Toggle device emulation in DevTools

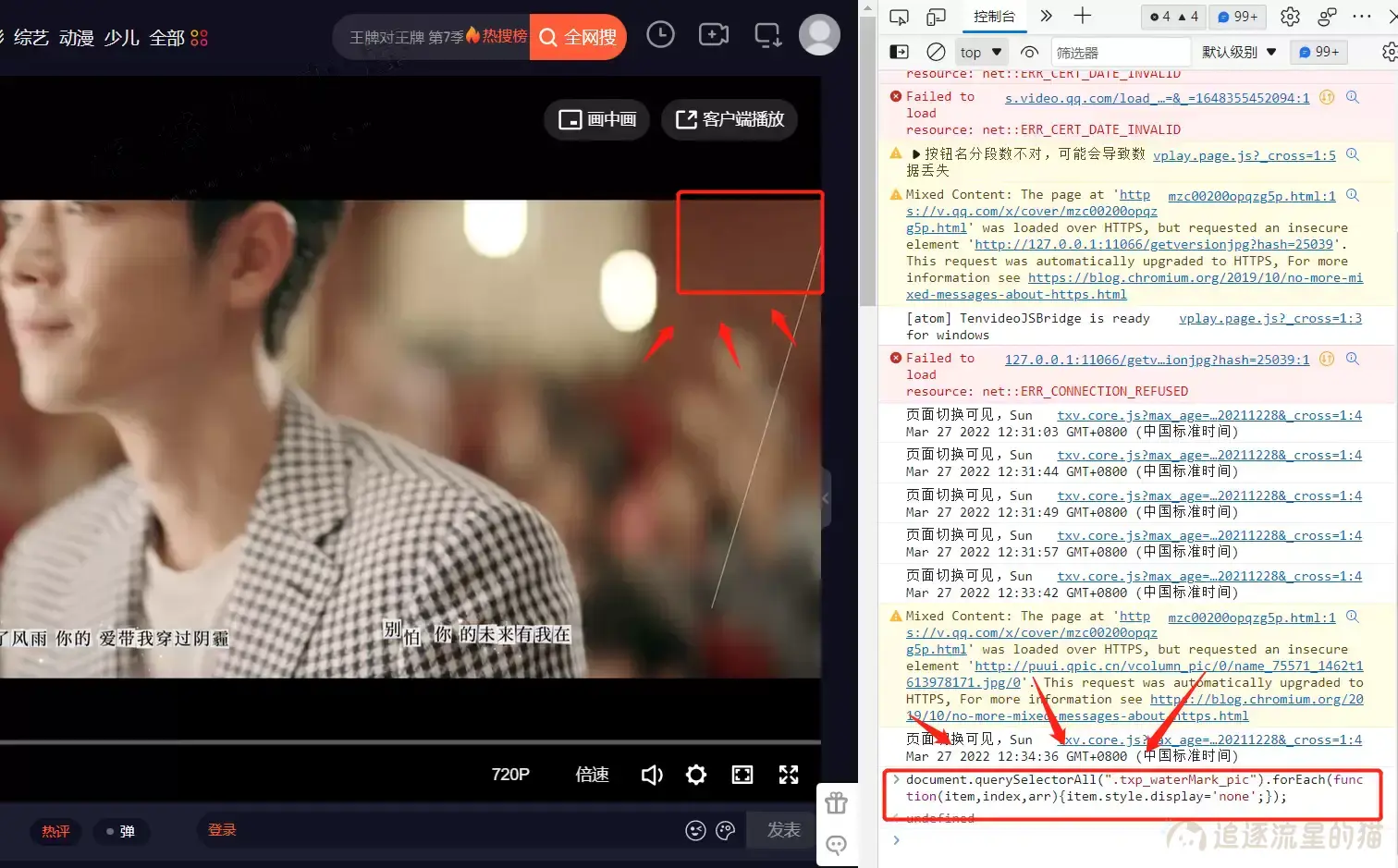(x=936, y=17)
